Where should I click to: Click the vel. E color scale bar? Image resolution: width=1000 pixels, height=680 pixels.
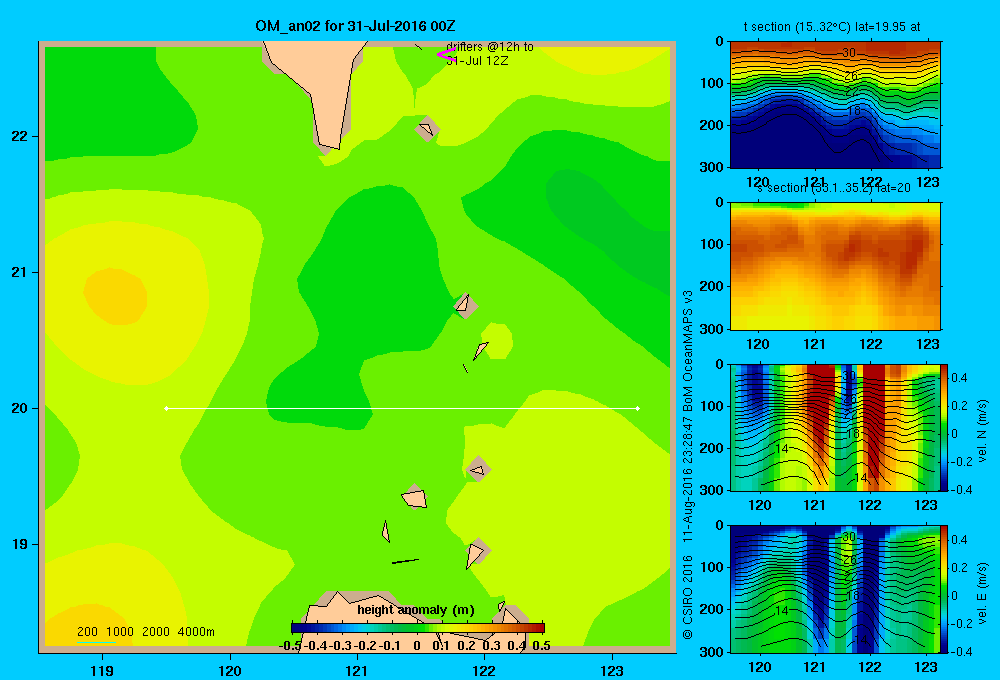(944, 589)
